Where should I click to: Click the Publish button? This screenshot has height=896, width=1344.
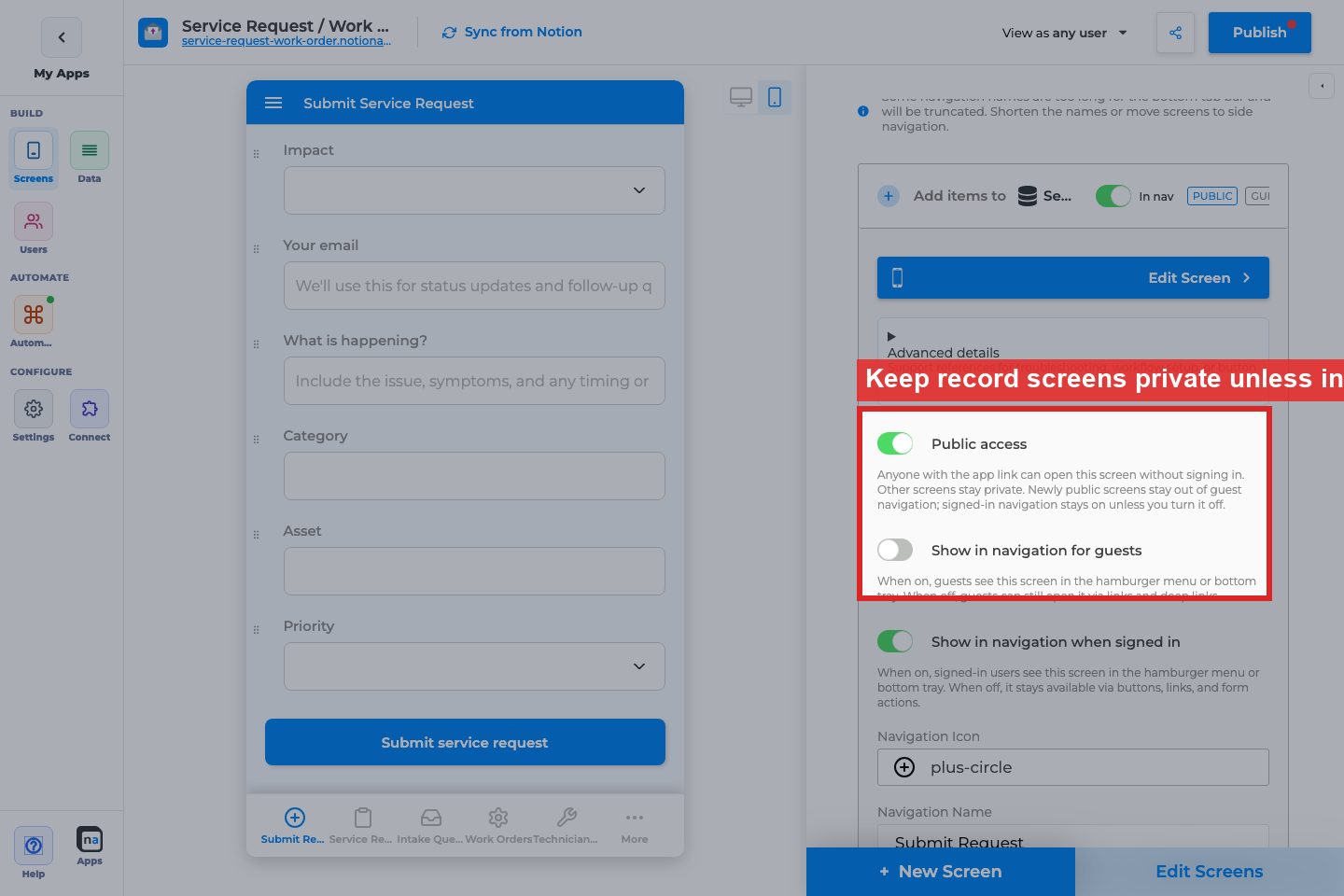point(1260,33)
